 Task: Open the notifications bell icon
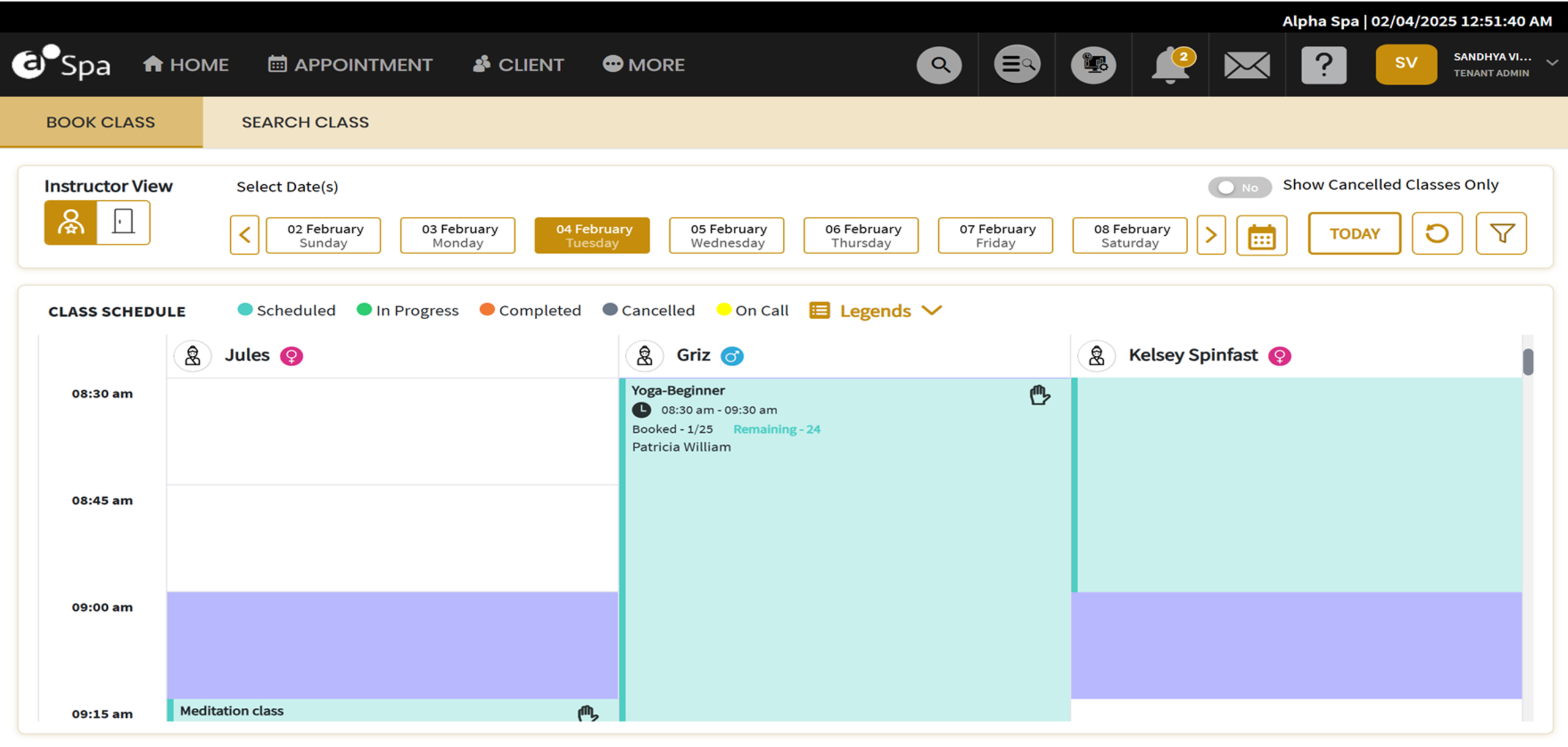tap(1170, 65)
